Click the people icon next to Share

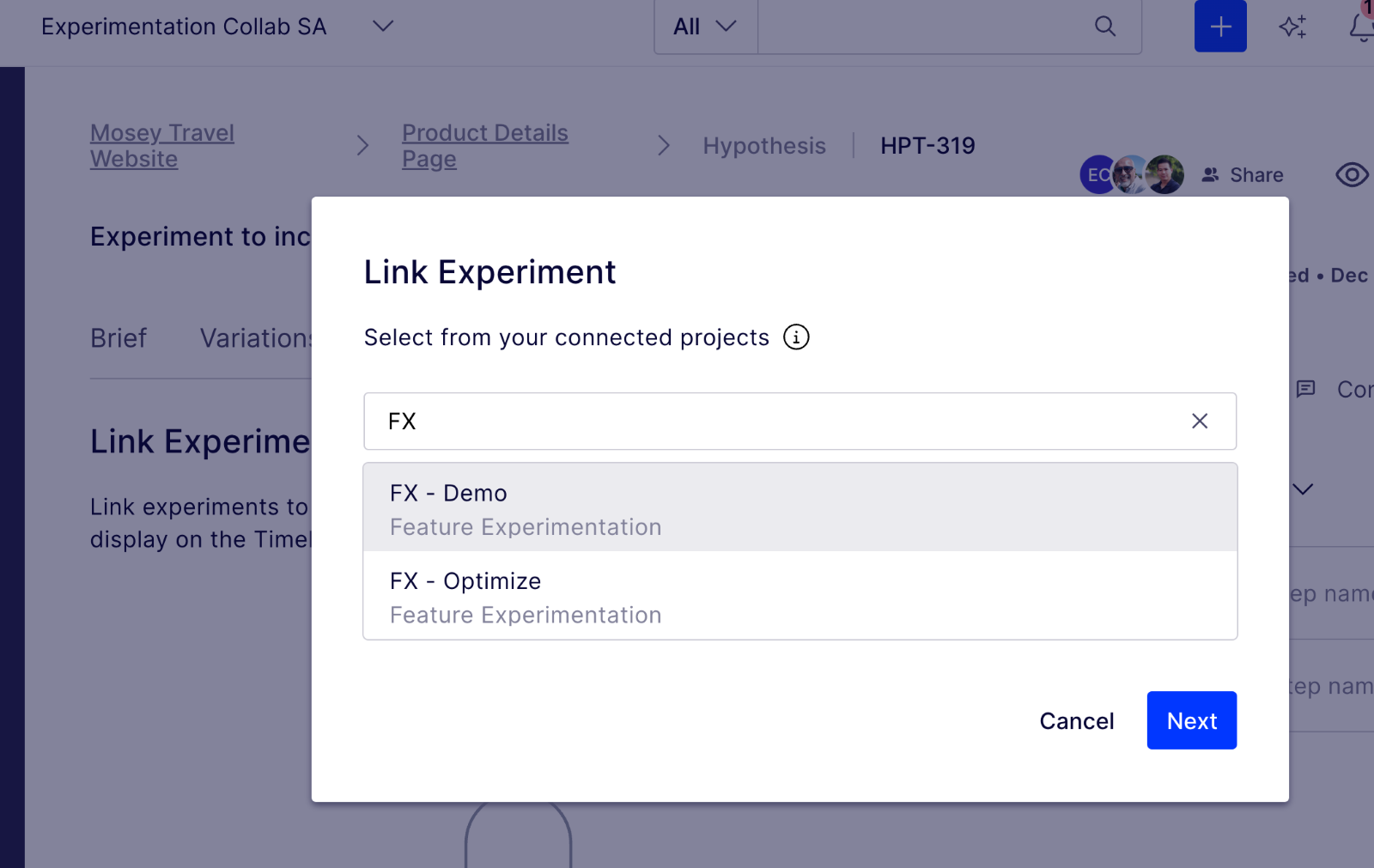coord(1210,174)
